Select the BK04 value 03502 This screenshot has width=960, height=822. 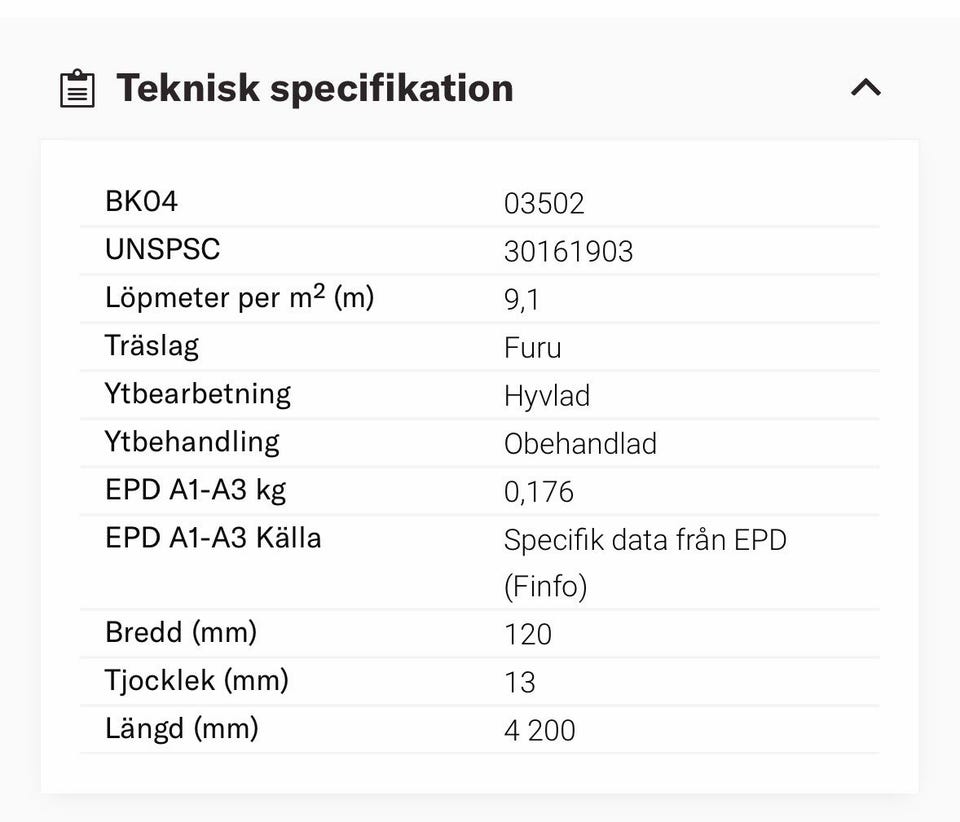(x=544, y=204)
